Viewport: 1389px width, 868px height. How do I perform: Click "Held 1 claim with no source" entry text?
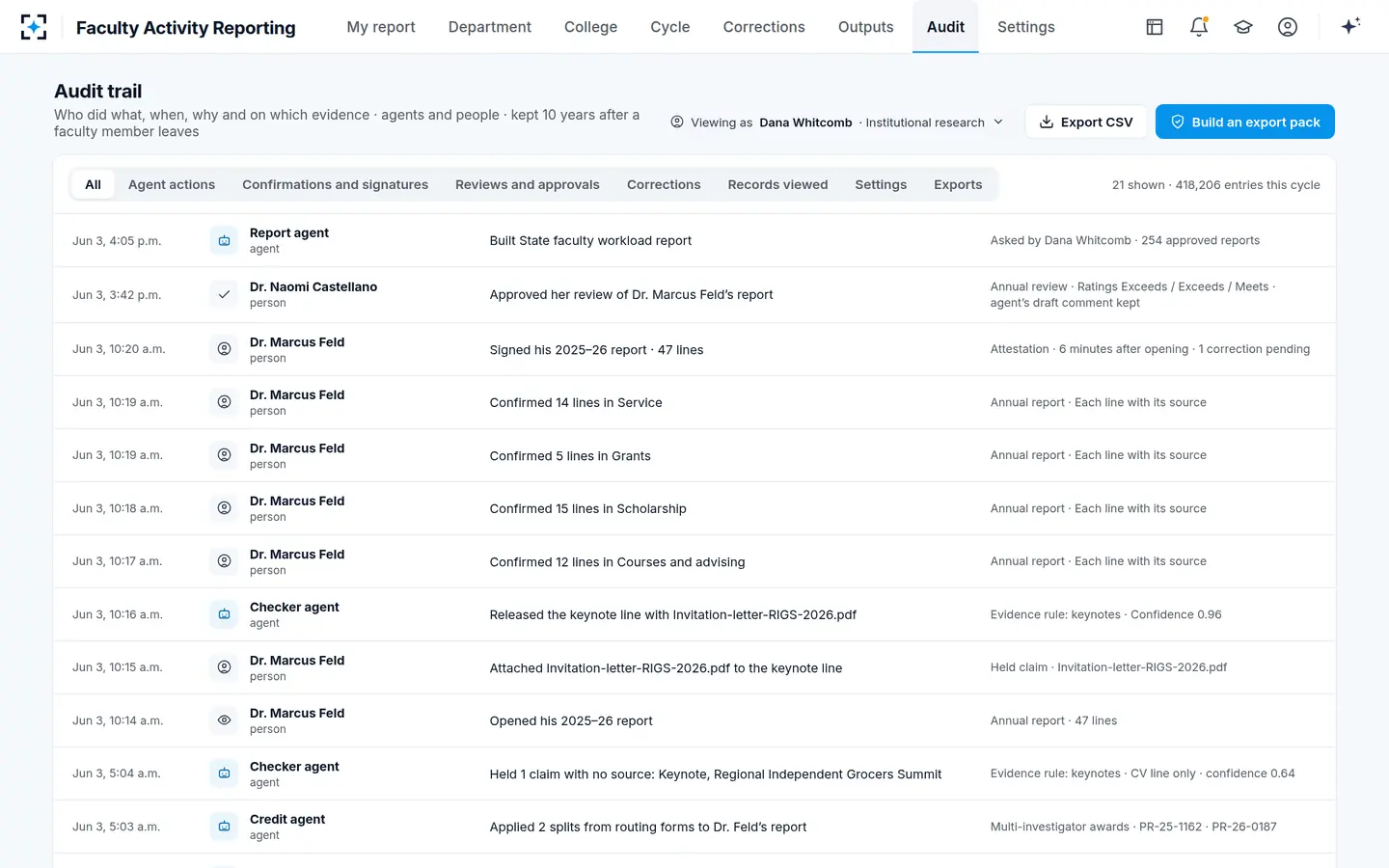point(715,774)
